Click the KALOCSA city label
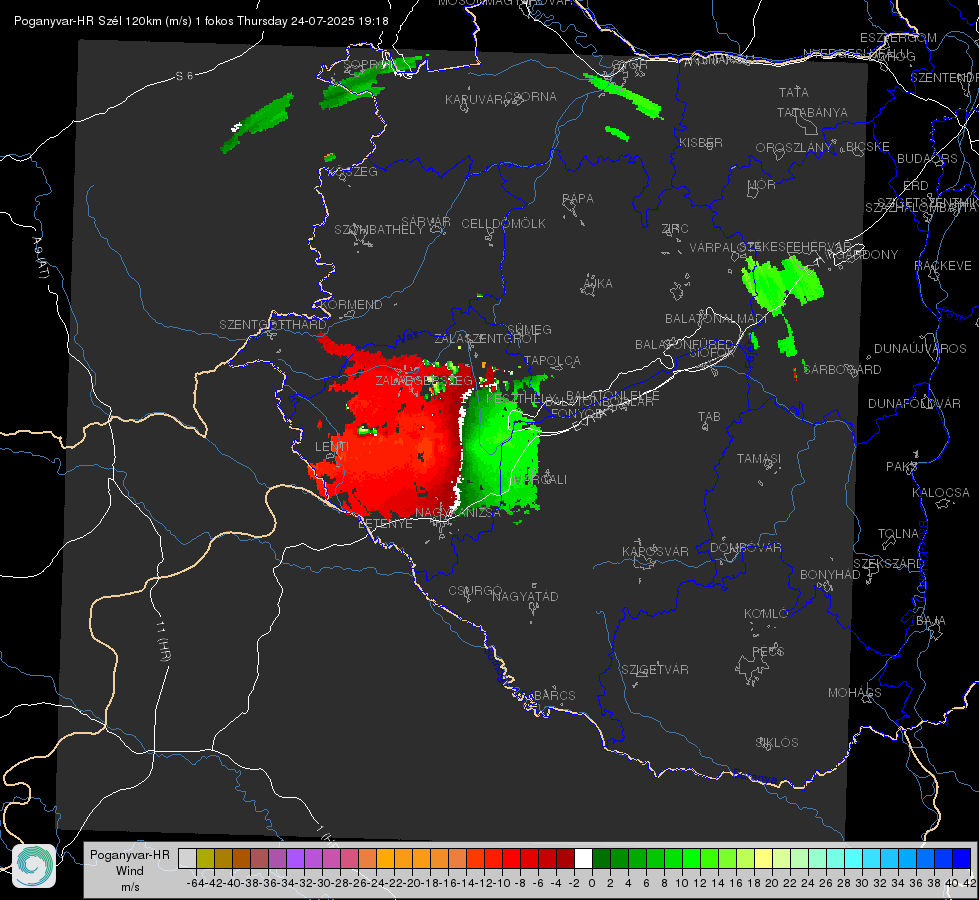Viewport: 979px width, 900px height. [941, 493]
